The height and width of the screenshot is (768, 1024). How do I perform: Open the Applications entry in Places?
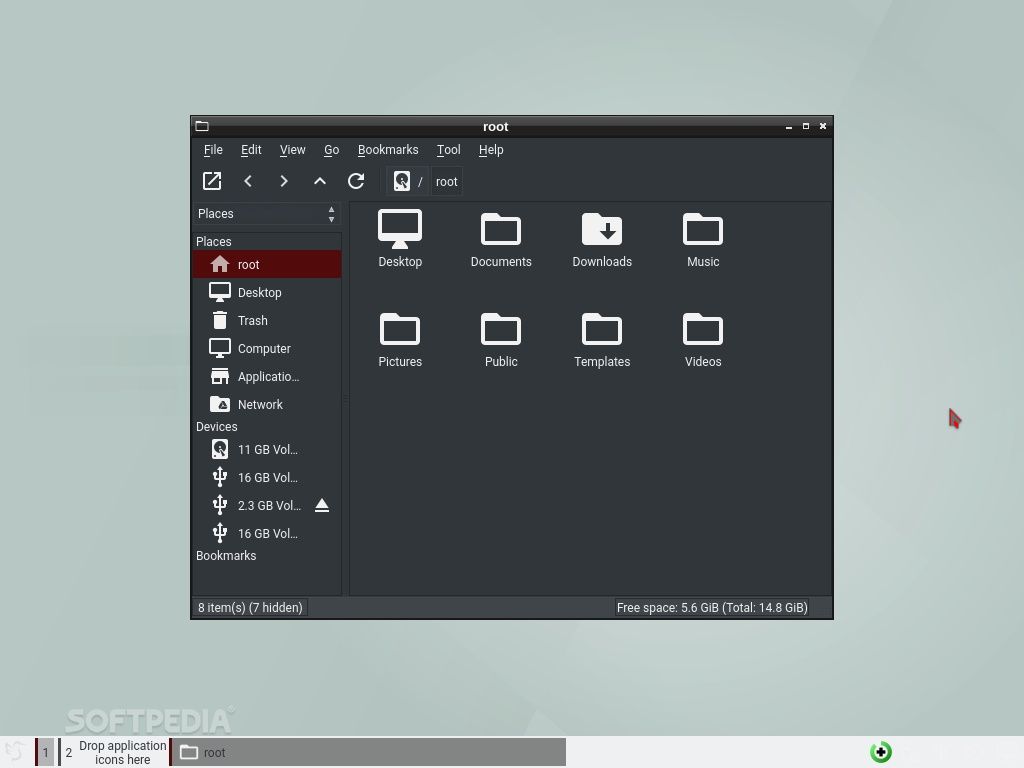pos(267,376)
